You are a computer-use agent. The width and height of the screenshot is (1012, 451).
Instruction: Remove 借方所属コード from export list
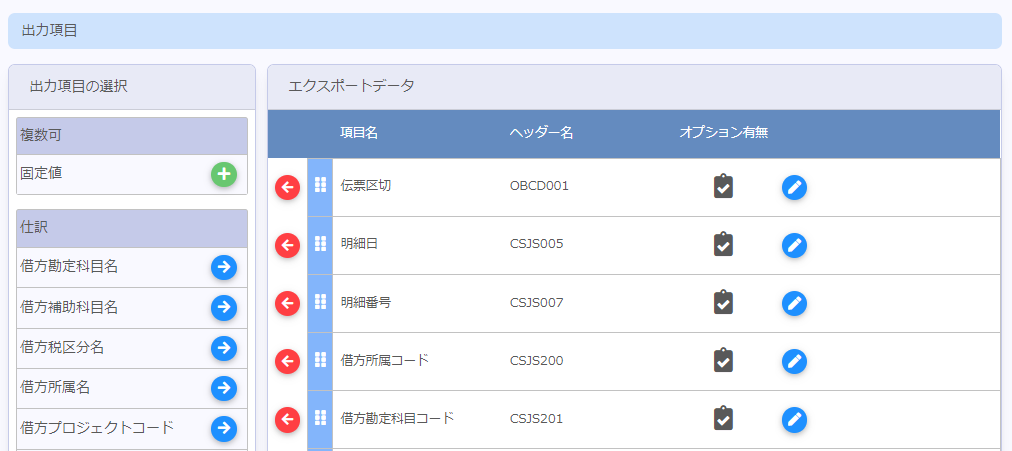tap(287, 361)
